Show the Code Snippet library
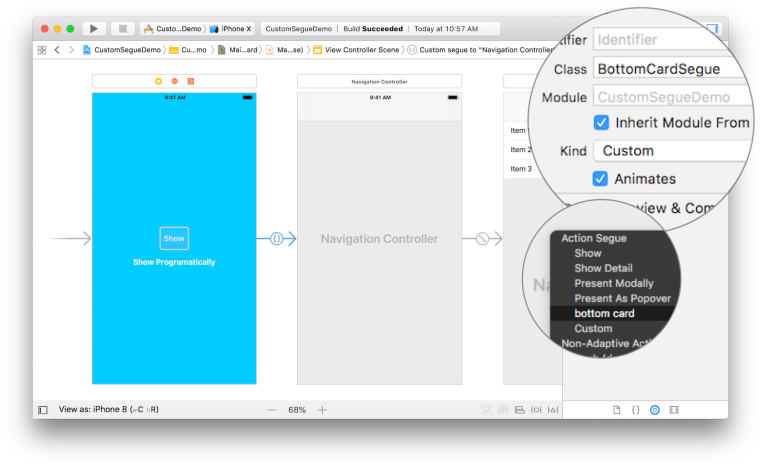 point(635,410)
